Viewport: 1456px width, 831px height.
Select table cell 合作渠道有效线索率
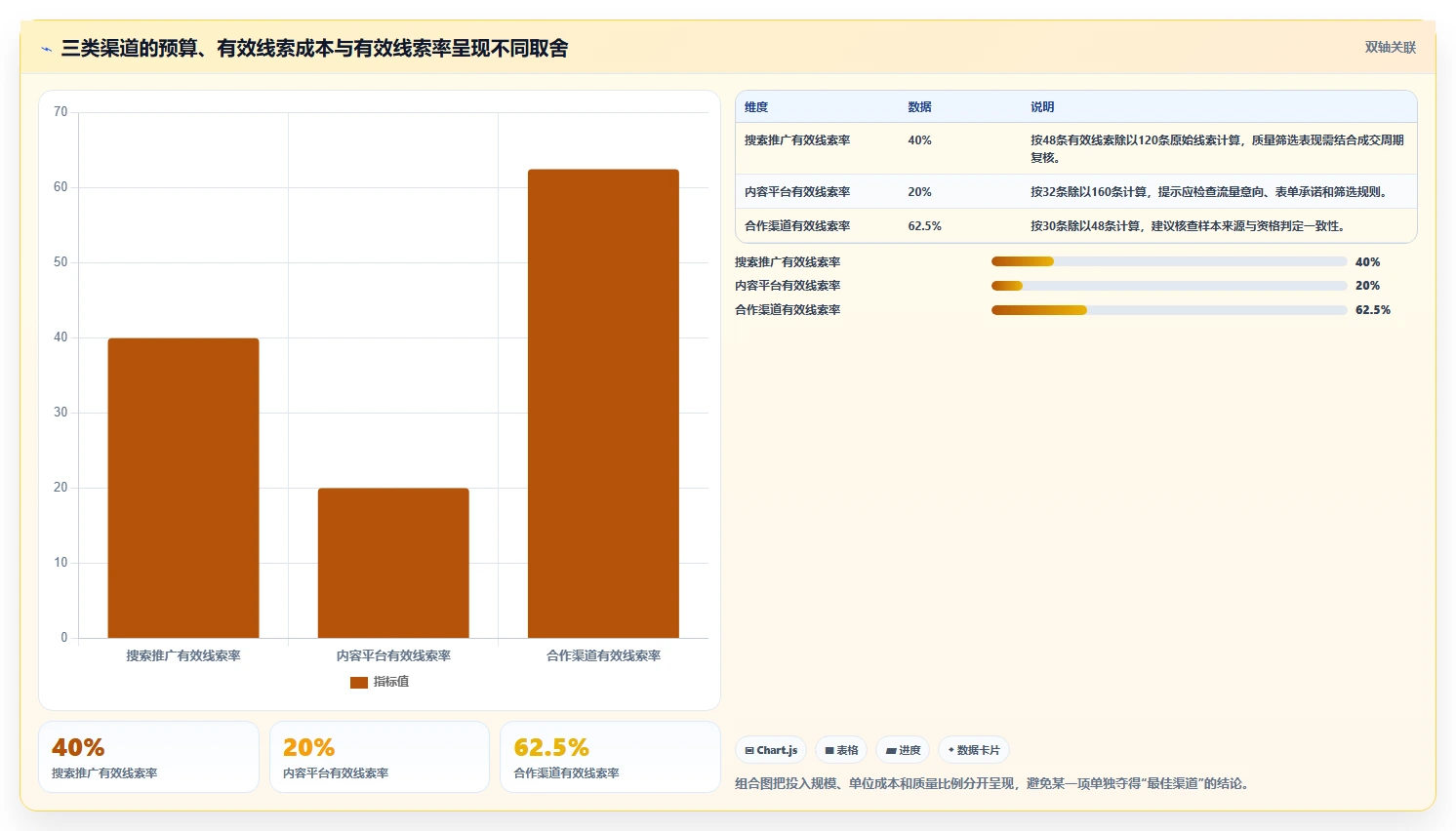tap(797, 226)
